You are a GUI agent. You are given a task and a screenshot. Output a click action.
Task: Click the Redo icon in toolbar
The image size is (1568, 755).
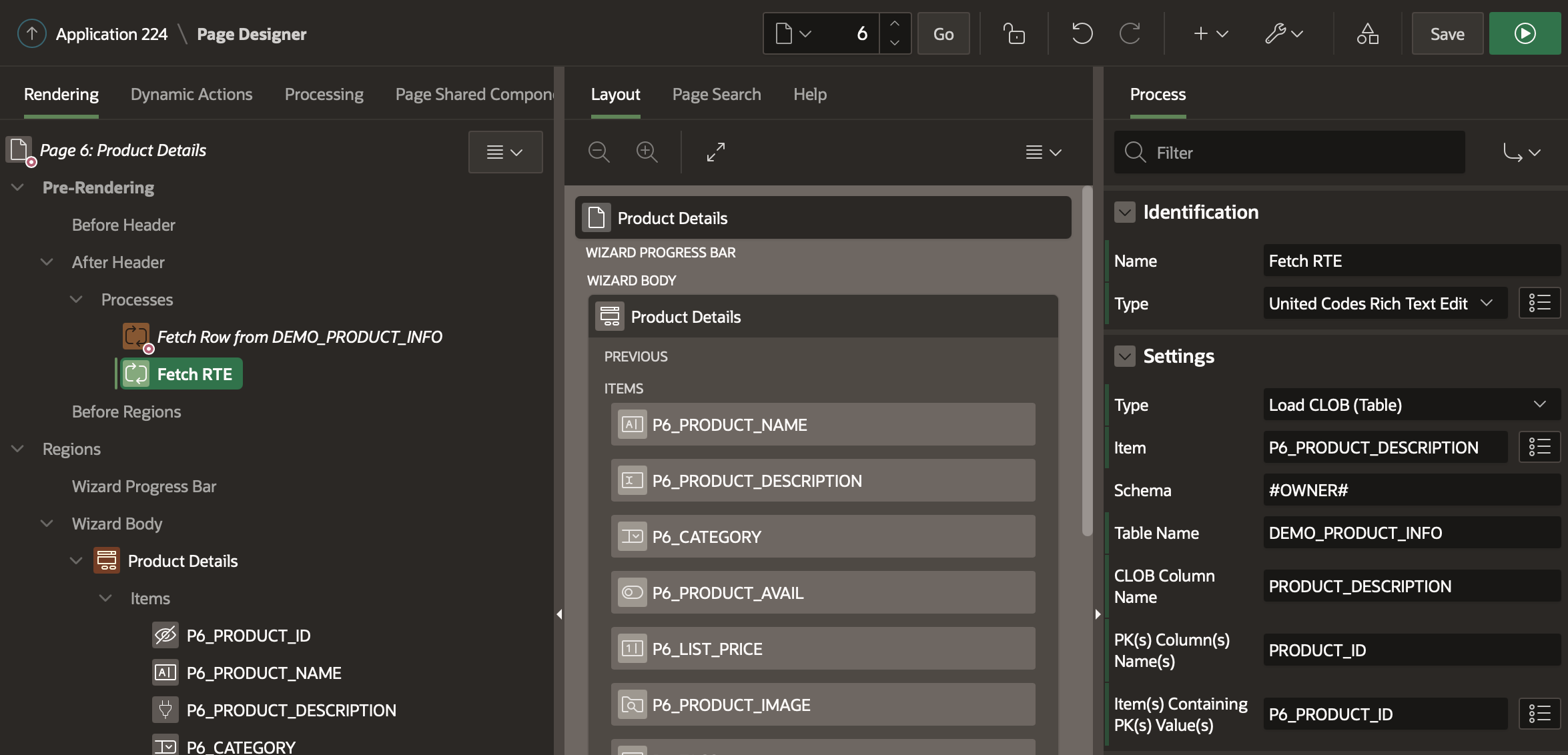(1130, 33)
